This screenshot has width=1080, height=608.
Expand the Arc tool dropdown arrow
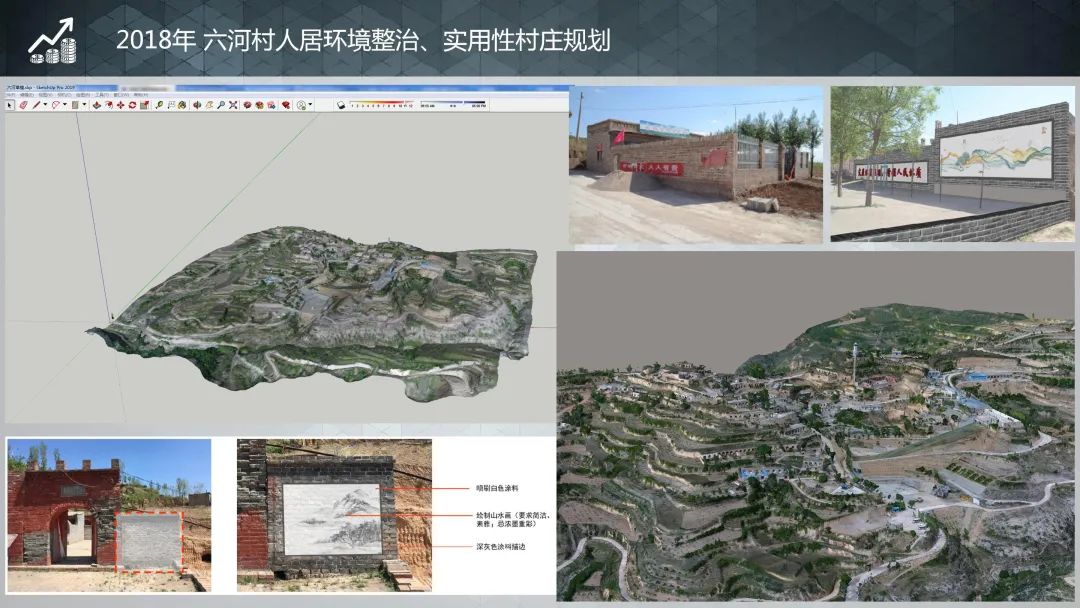click(x=67, y=105)
